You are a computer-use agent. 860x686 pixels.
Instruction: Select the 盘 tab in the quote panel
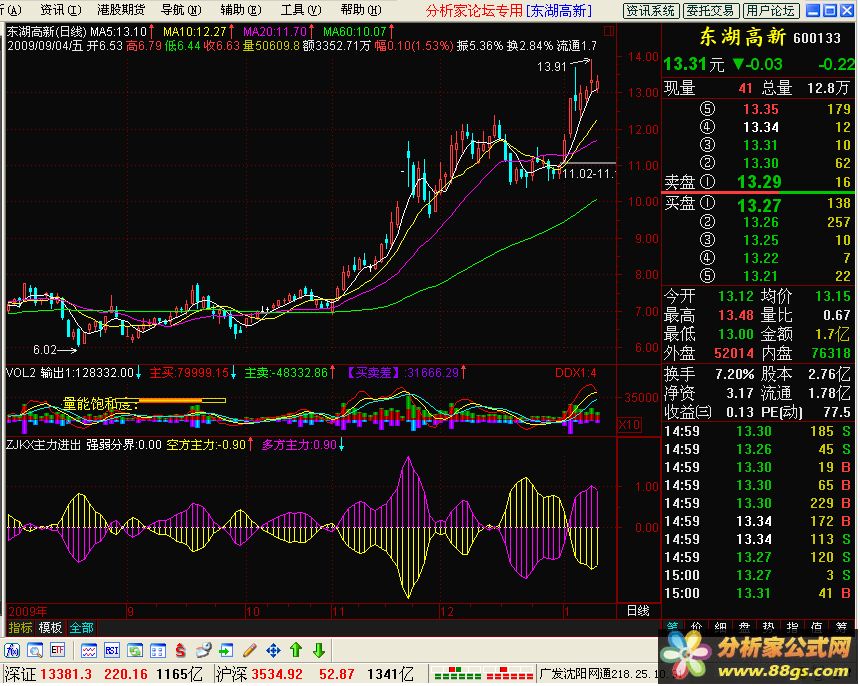pos(744,626)
